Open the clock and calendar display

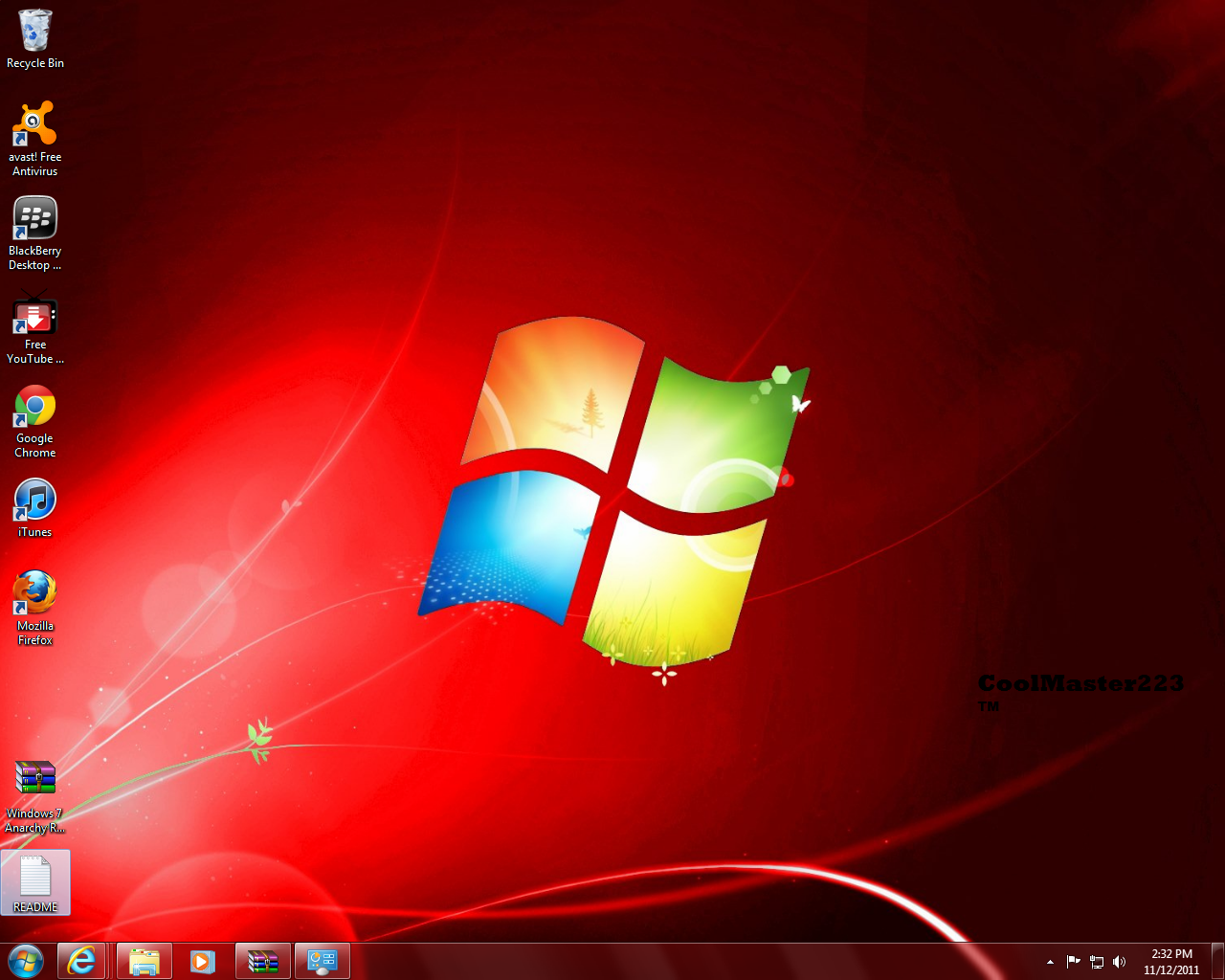(1169, 960)
